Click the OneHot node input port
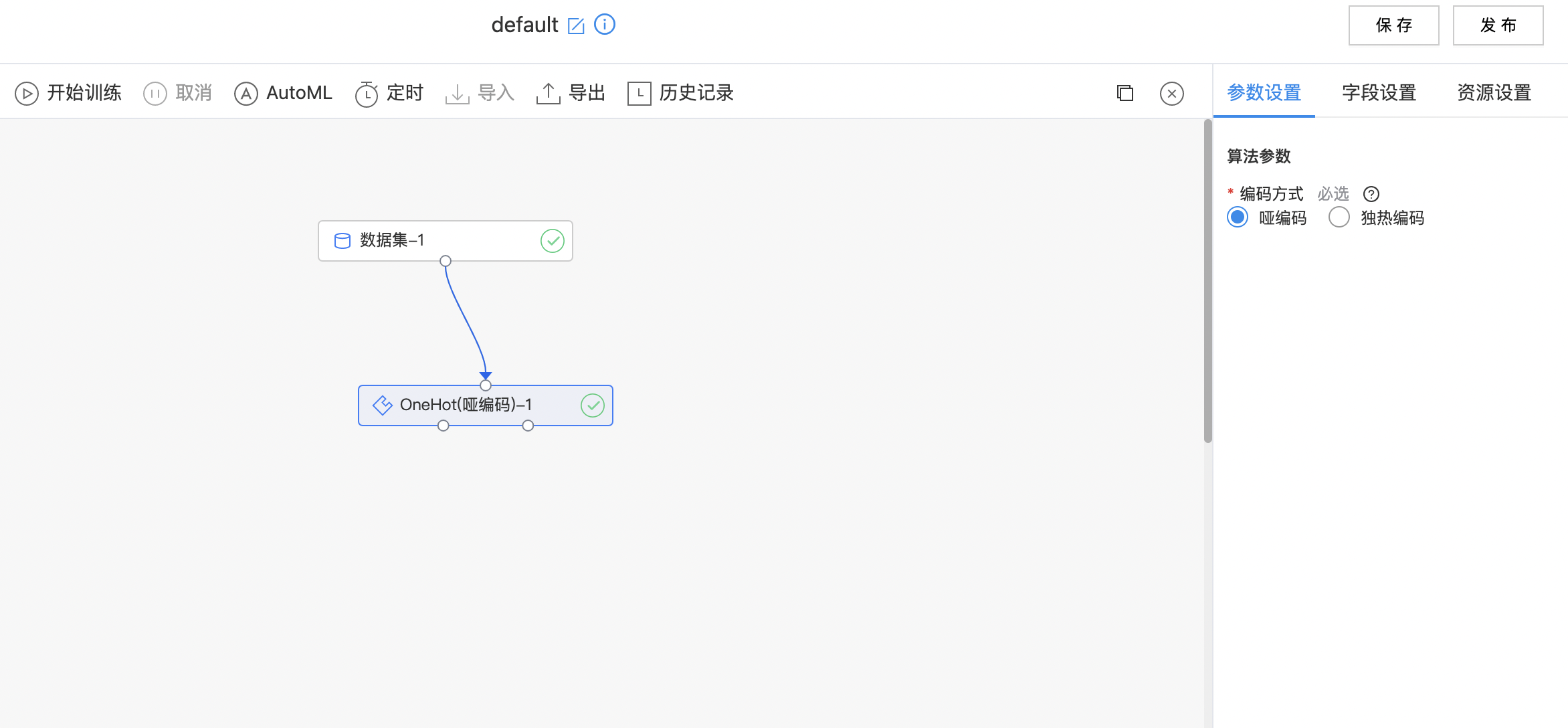 [486, 385]
